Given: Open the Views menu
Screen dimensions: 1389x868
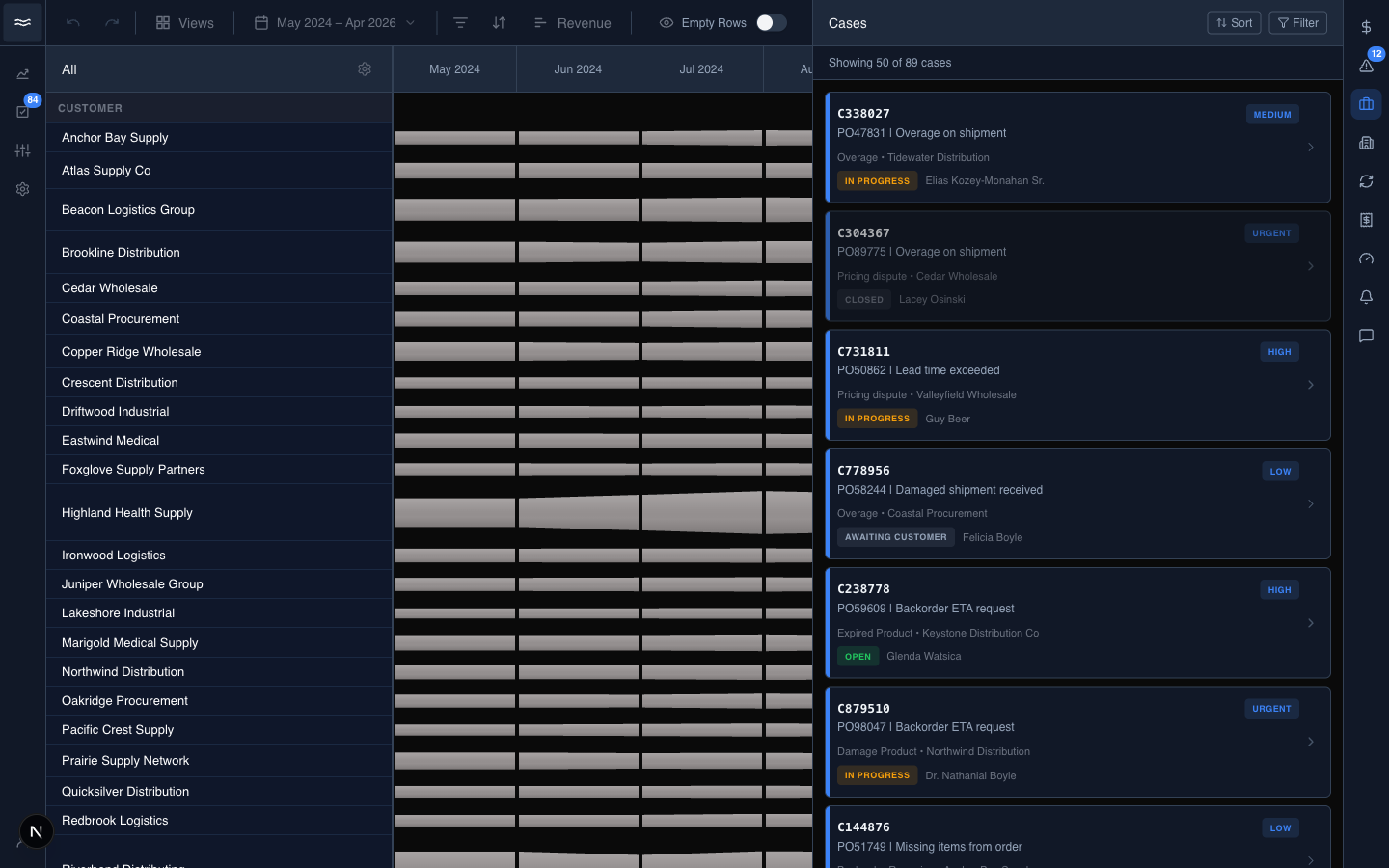Looking at the screenshot, I should click(185, 22).
